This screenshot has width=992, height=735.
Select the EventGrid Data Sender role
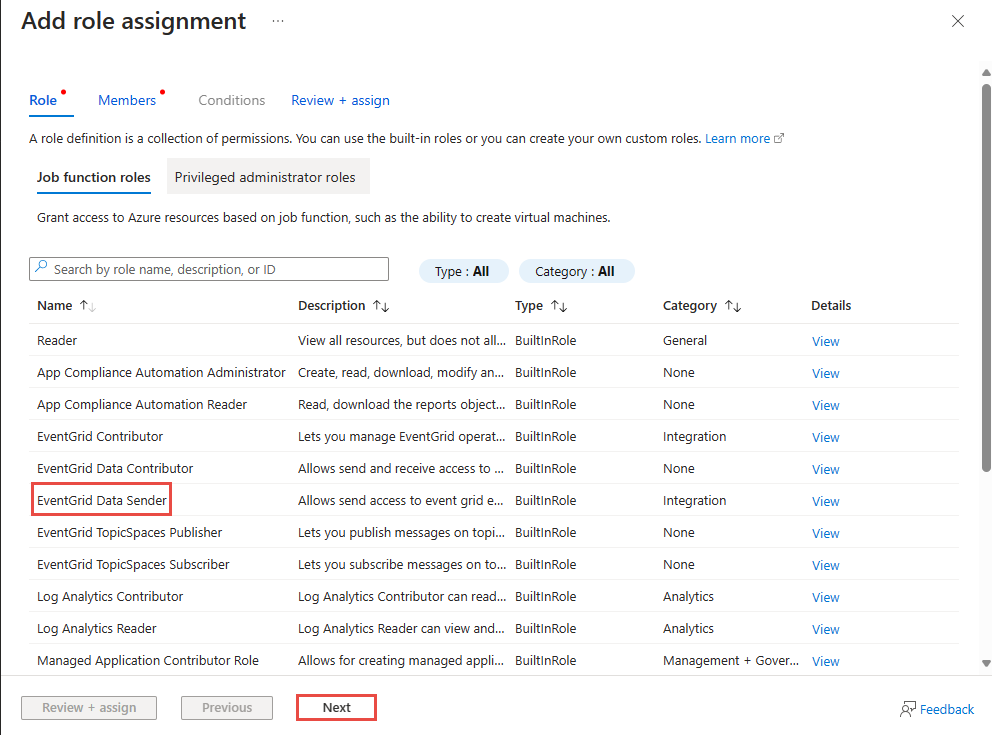101,500
